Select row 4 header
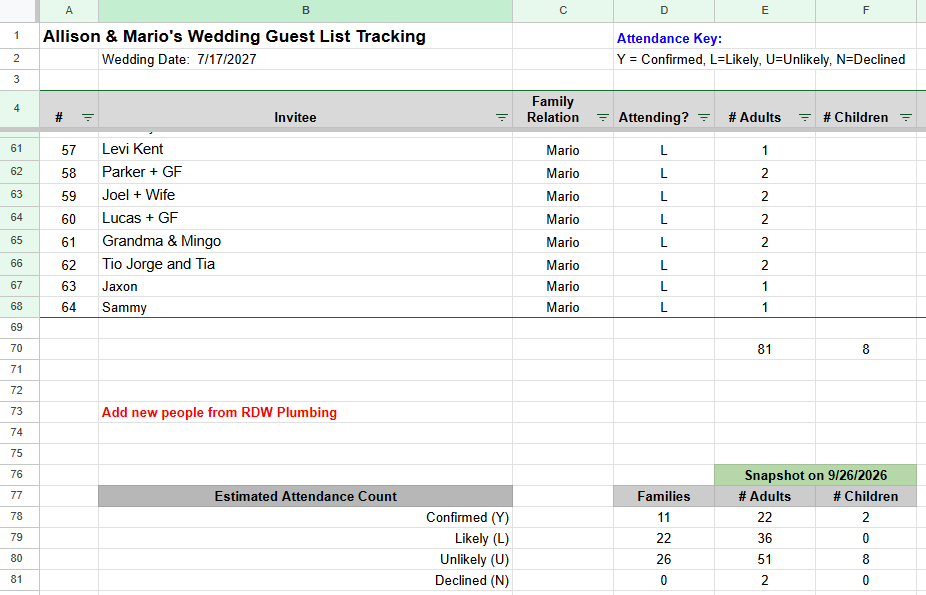The height and width of the screenshot is (595, 926). (17, 109)
